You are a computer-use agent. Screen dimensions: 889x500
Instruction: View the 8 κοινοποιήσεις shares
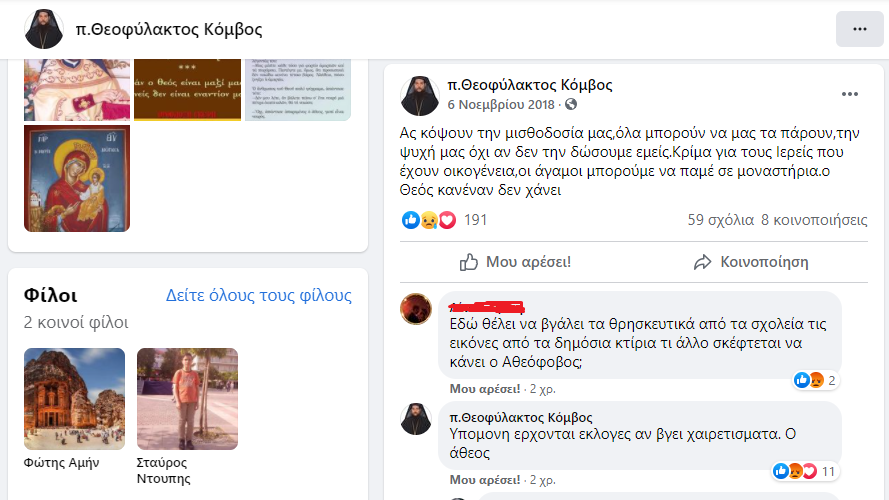coord(814,220)
